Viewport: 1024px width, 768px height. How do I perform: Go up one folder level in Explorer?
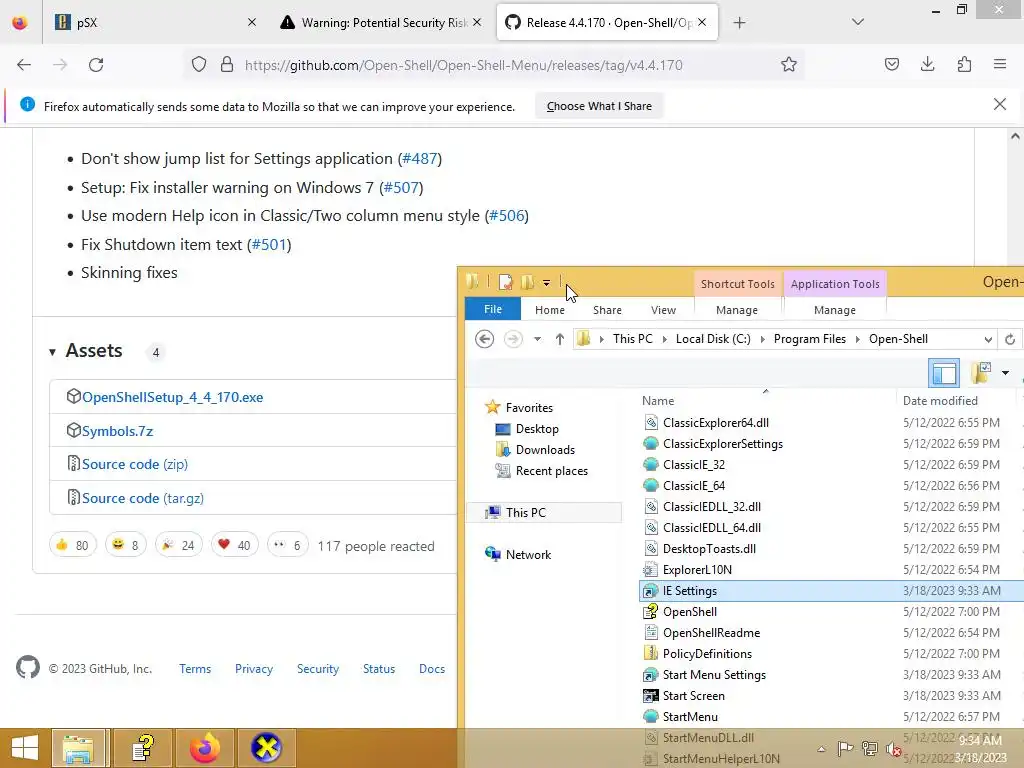[559, 339]
